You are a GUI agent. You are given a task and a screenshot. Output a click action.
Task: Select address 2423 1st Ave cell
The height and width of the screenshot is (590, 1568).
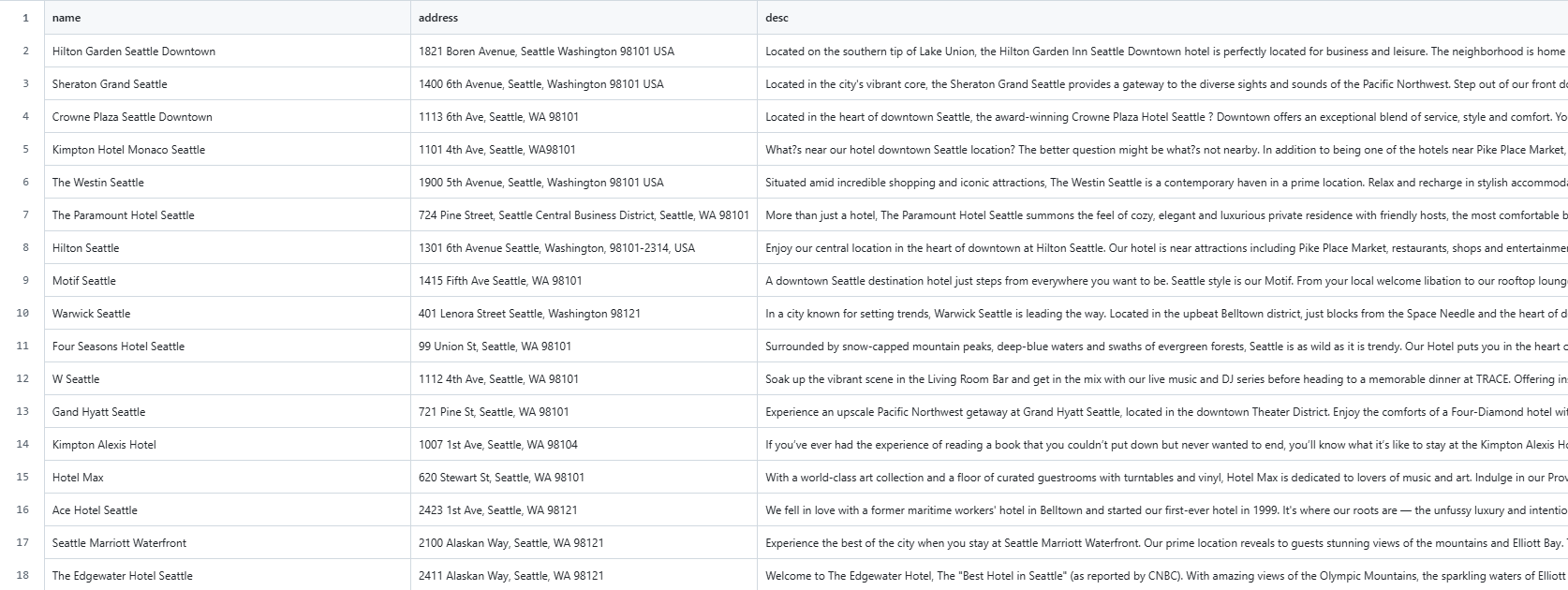click(584, 510)
